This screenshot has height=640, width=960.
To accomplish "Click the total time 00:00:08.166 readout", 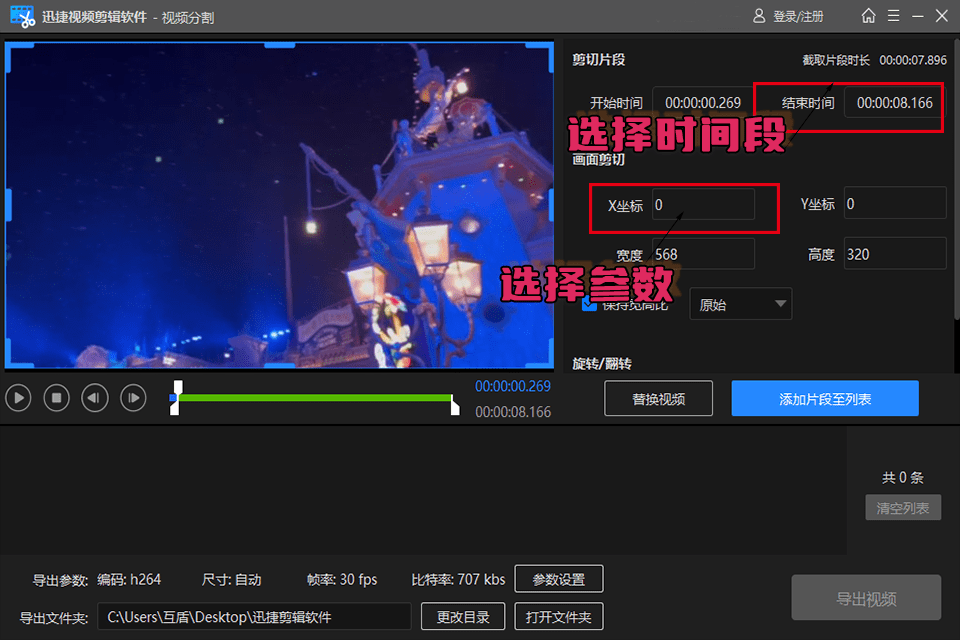I will coord(513,412).
